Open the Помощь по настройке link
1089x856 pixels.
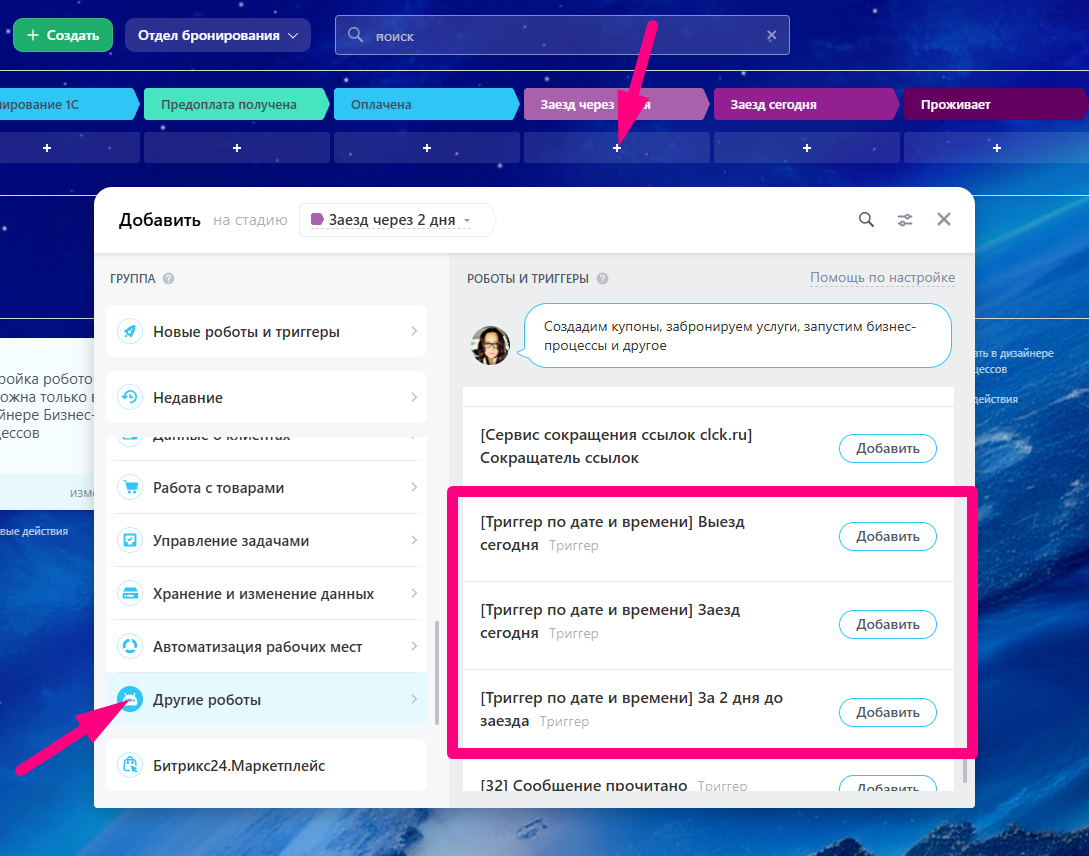click(x=882, y=278)
